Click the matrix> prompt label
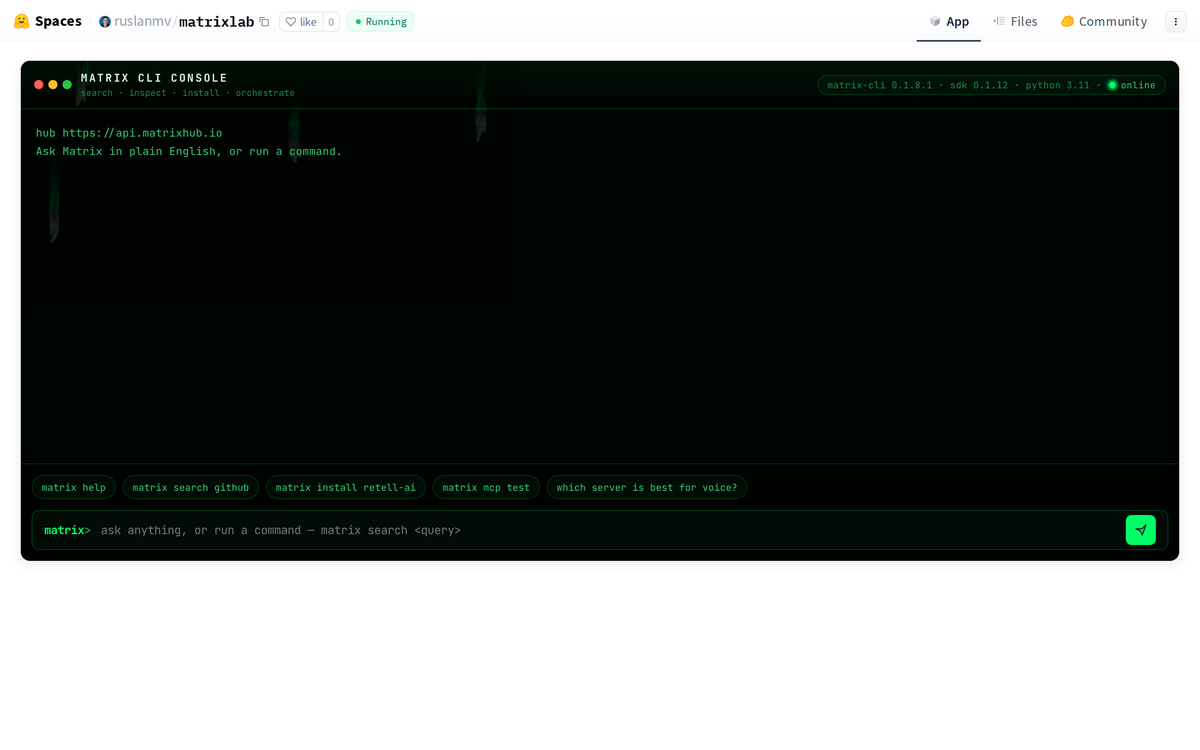Image resolution: width=1200 pixels, height=750 pixels. tap(67, 530)
